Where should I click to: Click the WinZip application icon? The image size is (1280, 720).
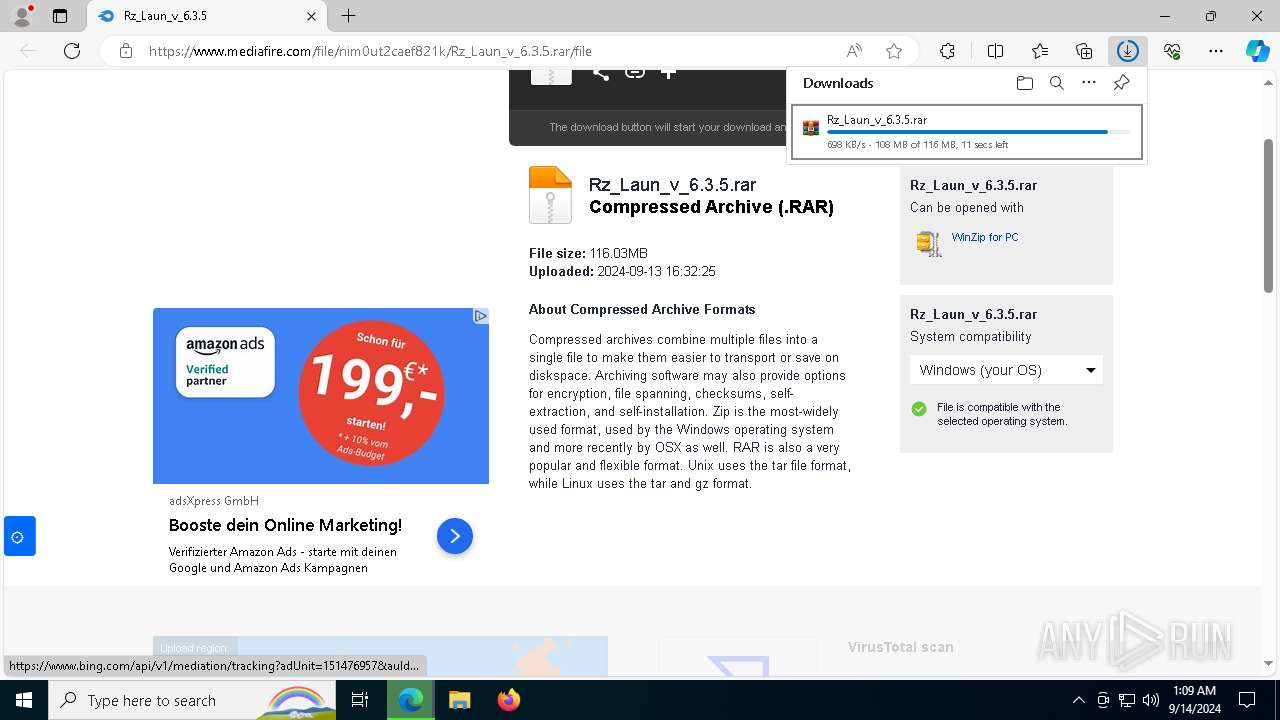(x=929, y=243)
